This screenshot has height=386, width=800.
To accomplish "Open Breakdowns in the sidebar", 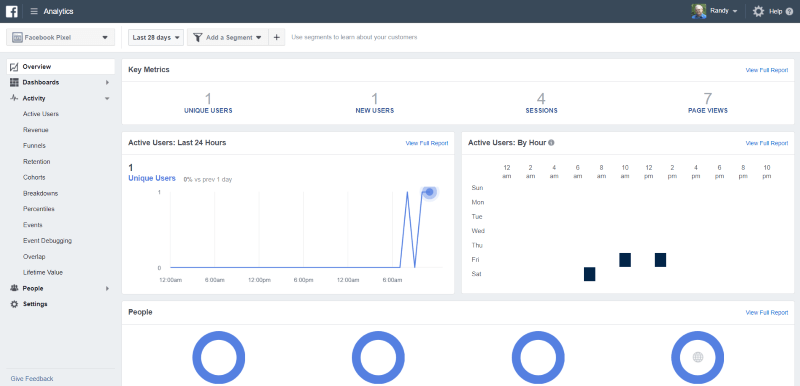I will point(40,193).
